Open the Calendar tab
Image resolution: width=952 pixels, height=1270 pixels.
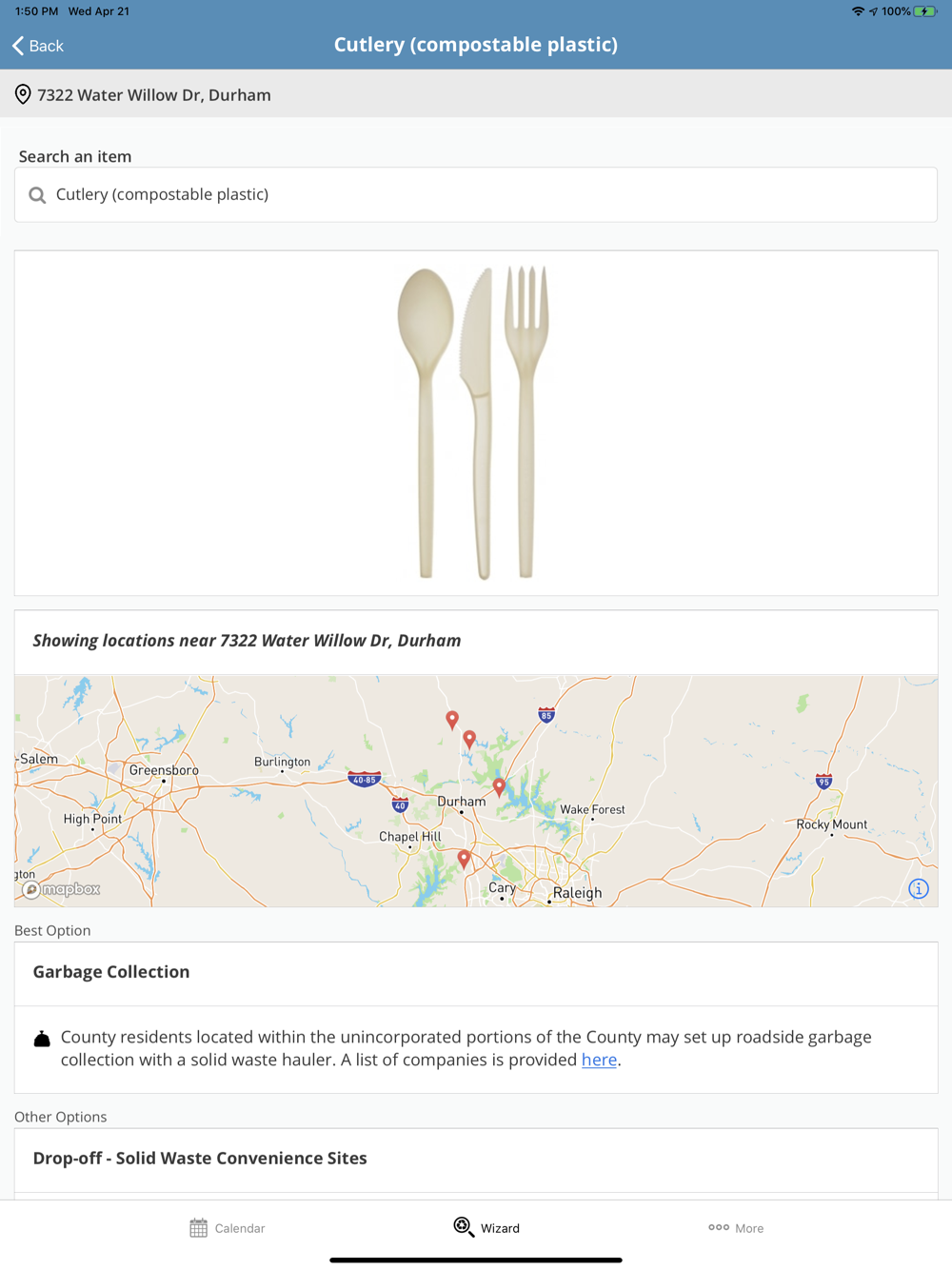click(x=227, y=1228)
